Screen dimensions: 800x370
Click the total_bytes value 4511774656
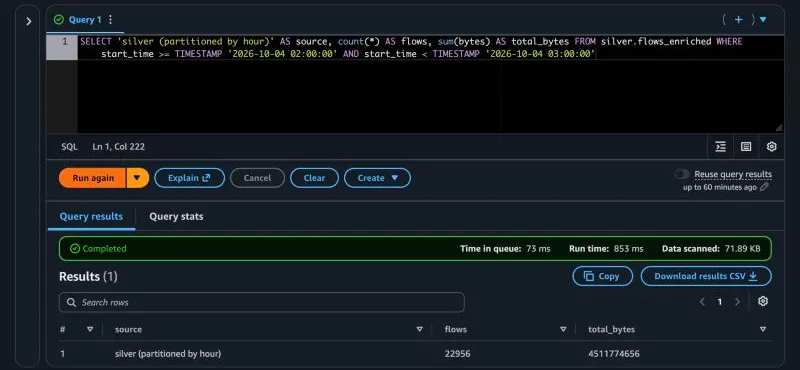[614, 354]
